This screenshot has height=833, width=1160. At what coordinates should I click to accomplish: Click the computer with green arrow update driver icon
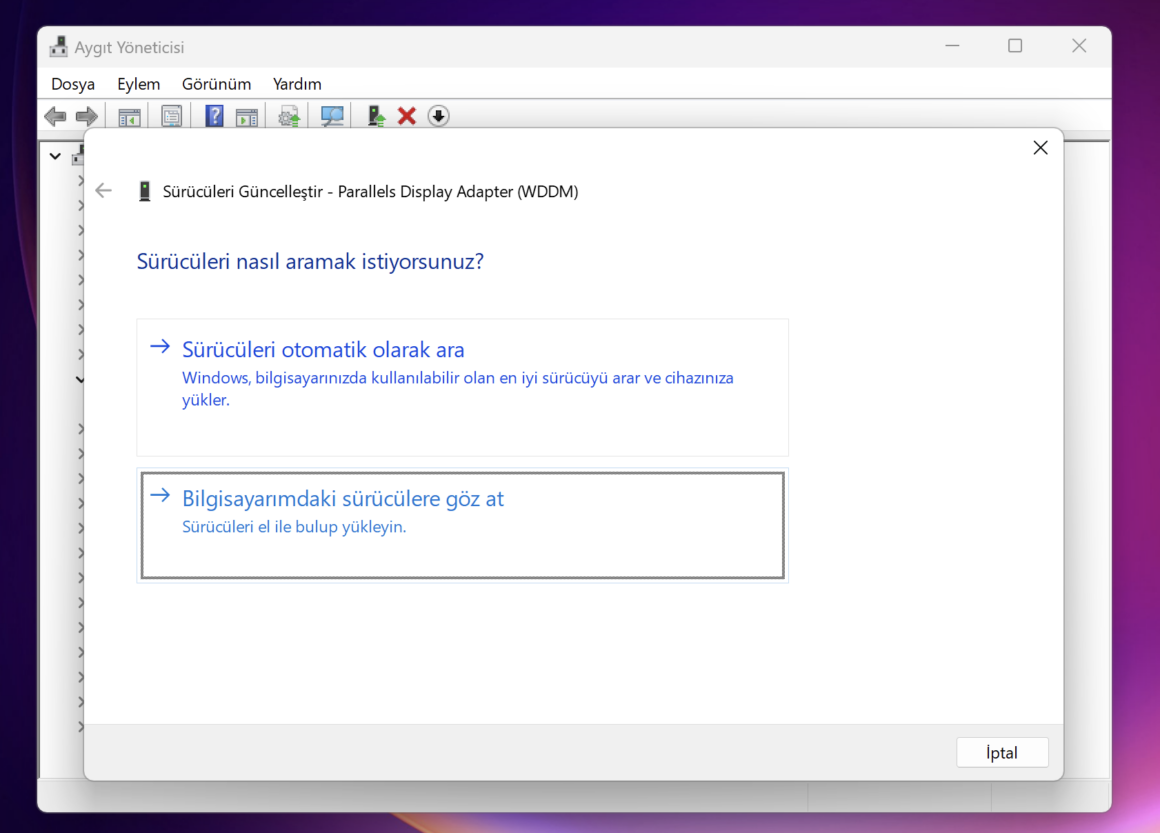coord(376,116)
